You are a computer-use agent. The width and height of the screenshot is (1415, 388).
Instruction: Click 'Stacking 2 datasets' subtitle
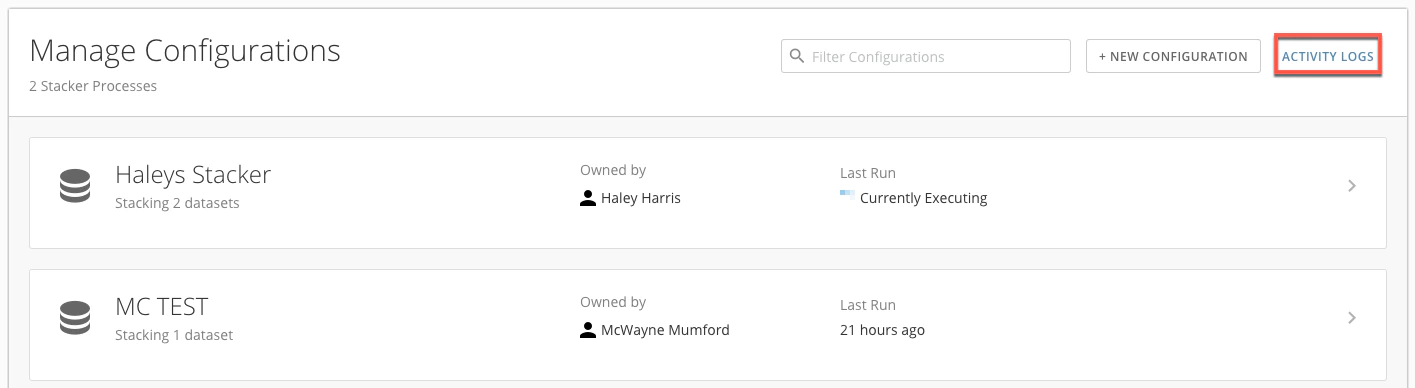pyautogui.click(x=177, y=203)
